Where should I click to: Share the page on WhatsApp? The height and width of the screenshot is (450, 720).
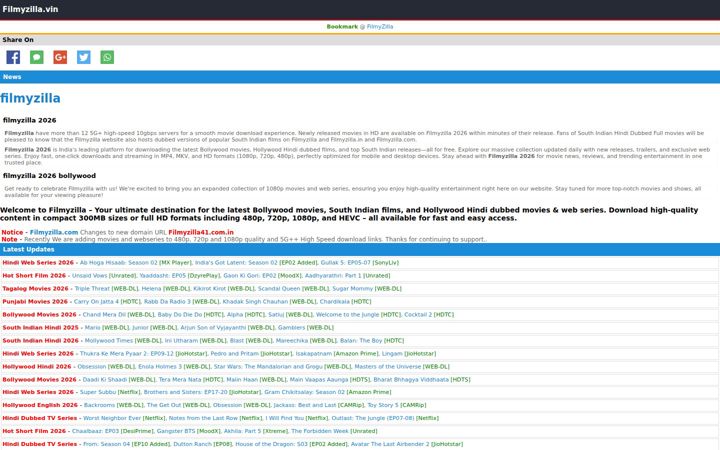click(x=107, y=57)
